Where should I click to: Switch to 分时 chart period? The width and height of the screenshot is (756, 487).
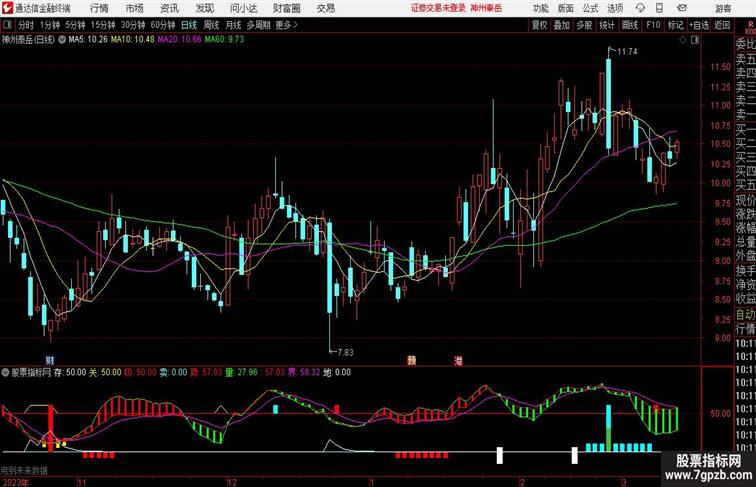pos(26,25)
